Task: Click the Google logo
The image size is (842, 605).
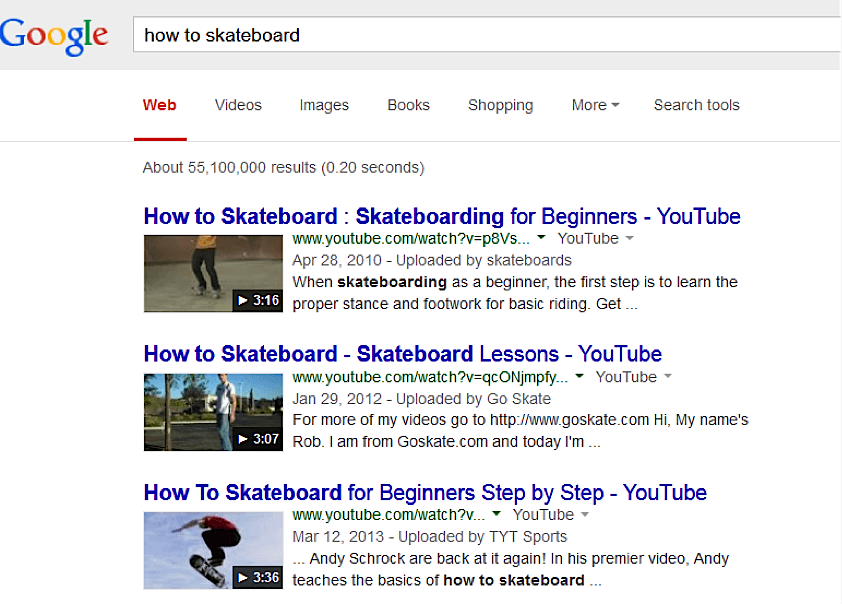Action: point(54,34)
